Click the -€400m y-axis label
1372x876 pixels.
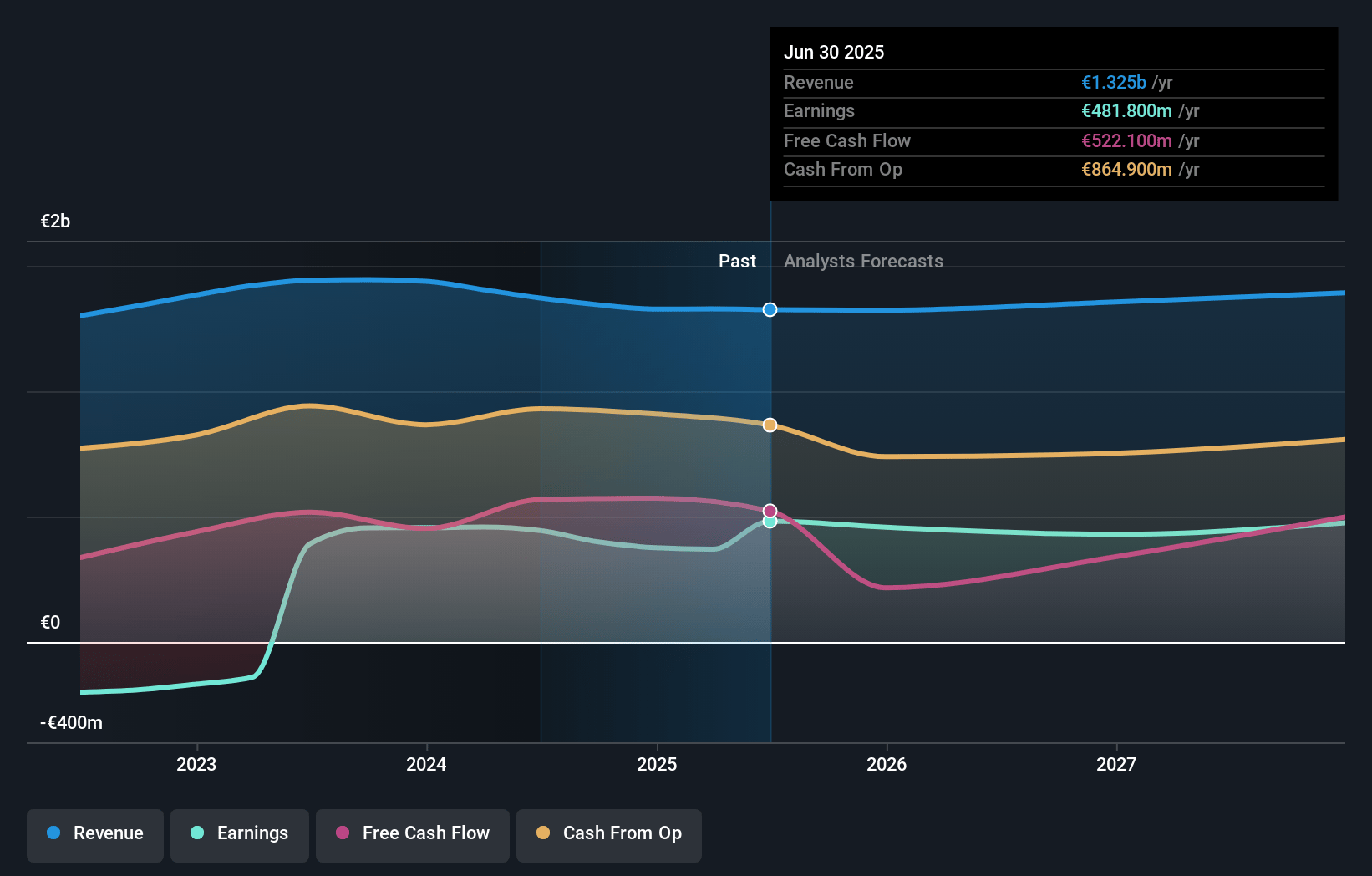click(x=71, y=722)
